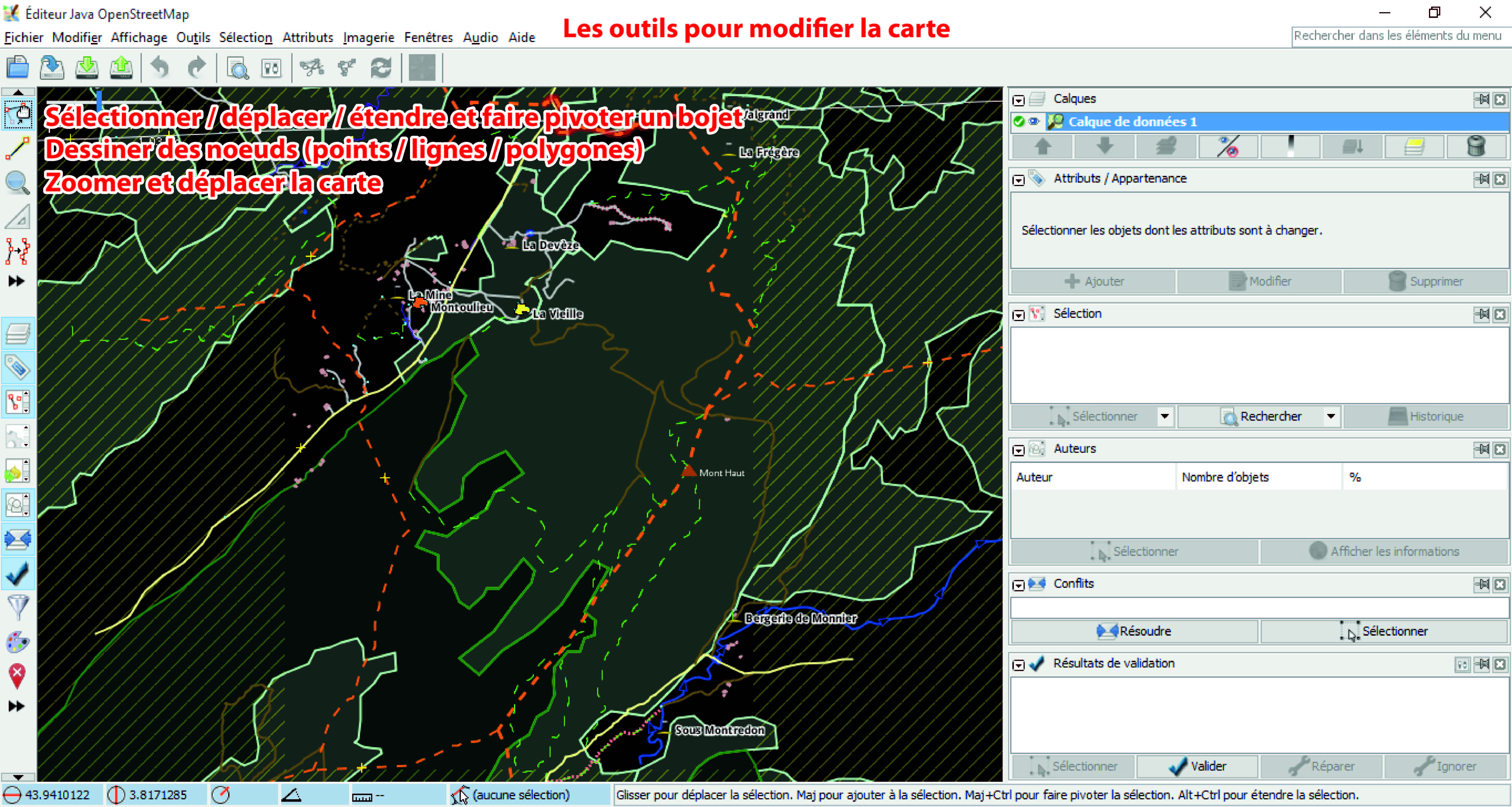Click the left toolbar scroll-down arrow

[x=18, y=776]
